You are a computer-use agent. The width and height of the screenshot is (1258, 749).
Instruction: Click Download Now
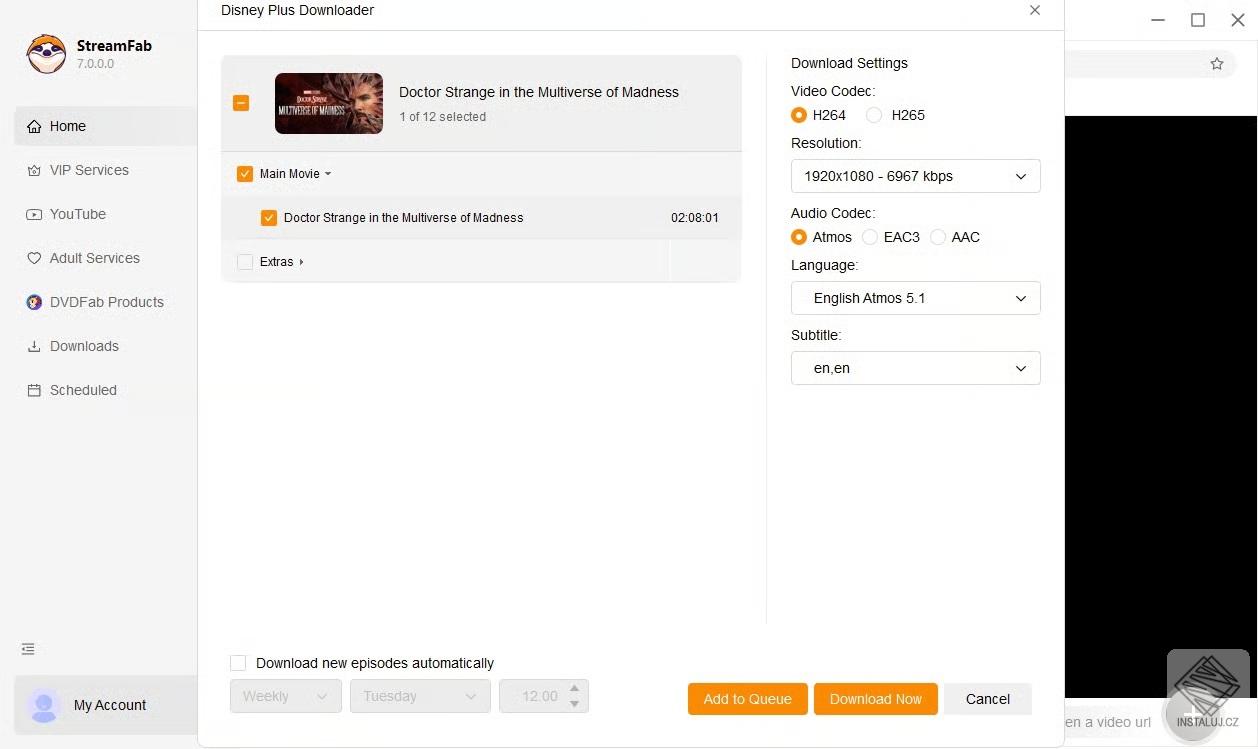tap(875, 699)
